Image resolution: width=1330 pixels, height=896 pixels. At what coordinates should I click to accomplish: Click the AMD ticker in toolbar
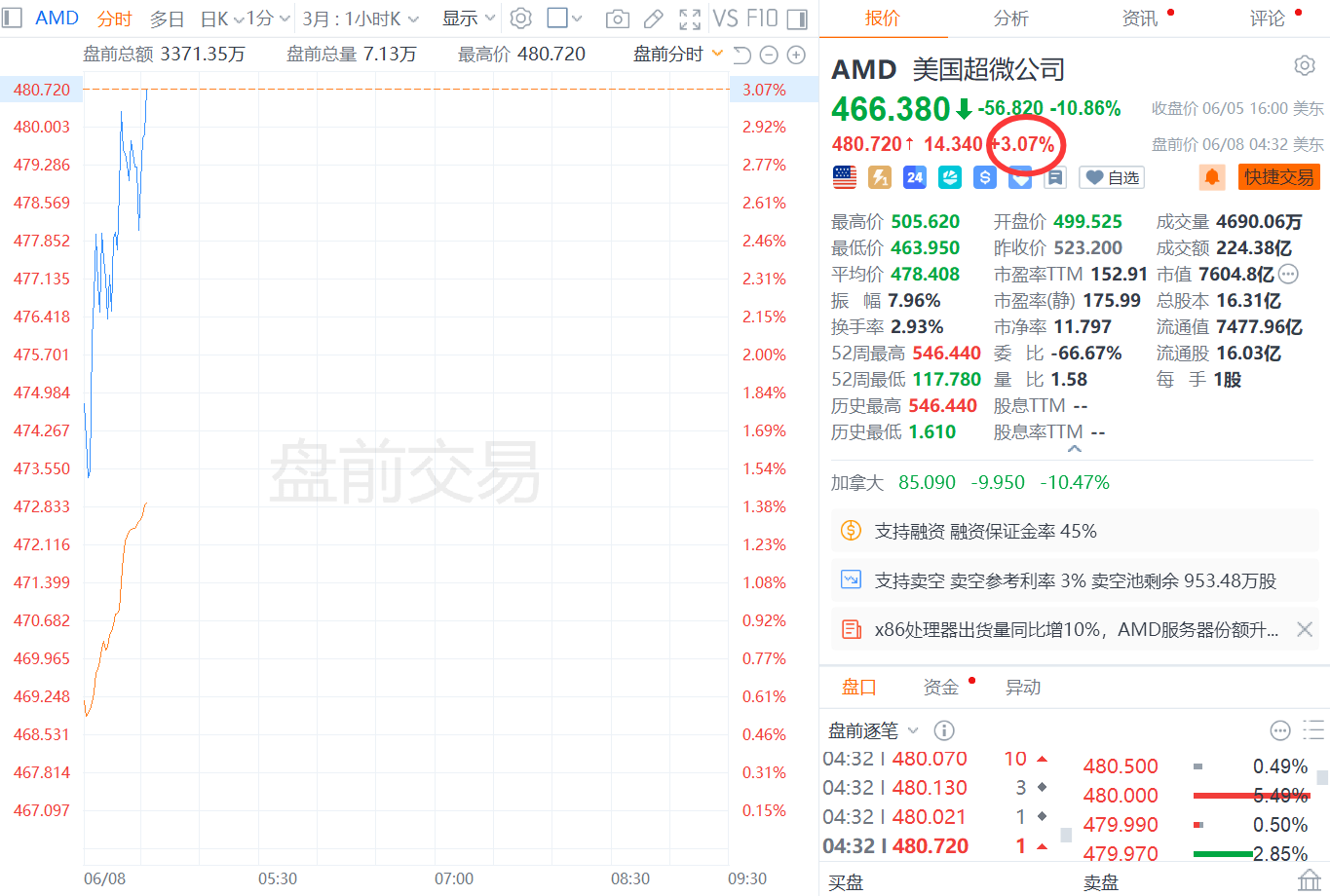coord(57,18)
